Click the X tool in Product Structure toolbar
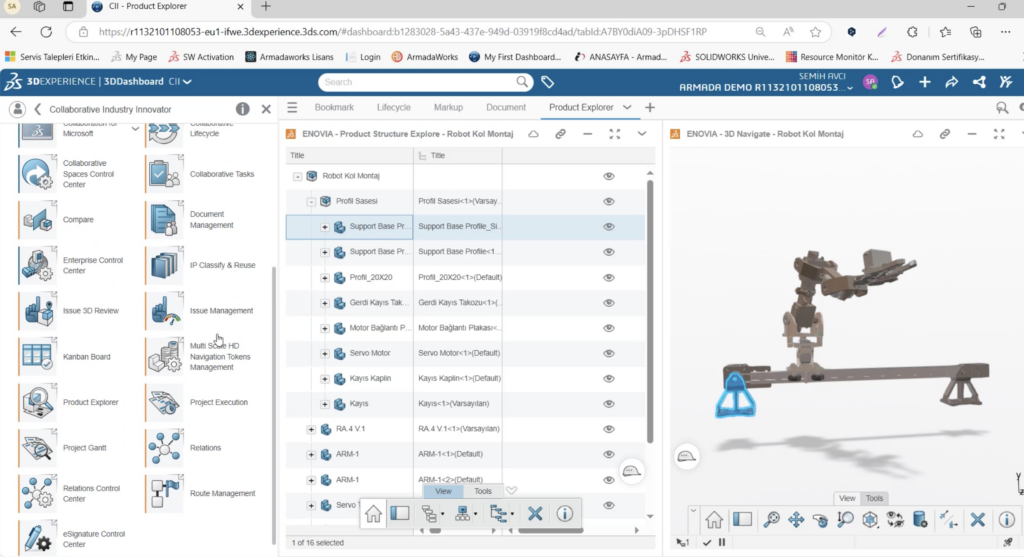This screenshot has height=557, width=1024. point(535,513)
